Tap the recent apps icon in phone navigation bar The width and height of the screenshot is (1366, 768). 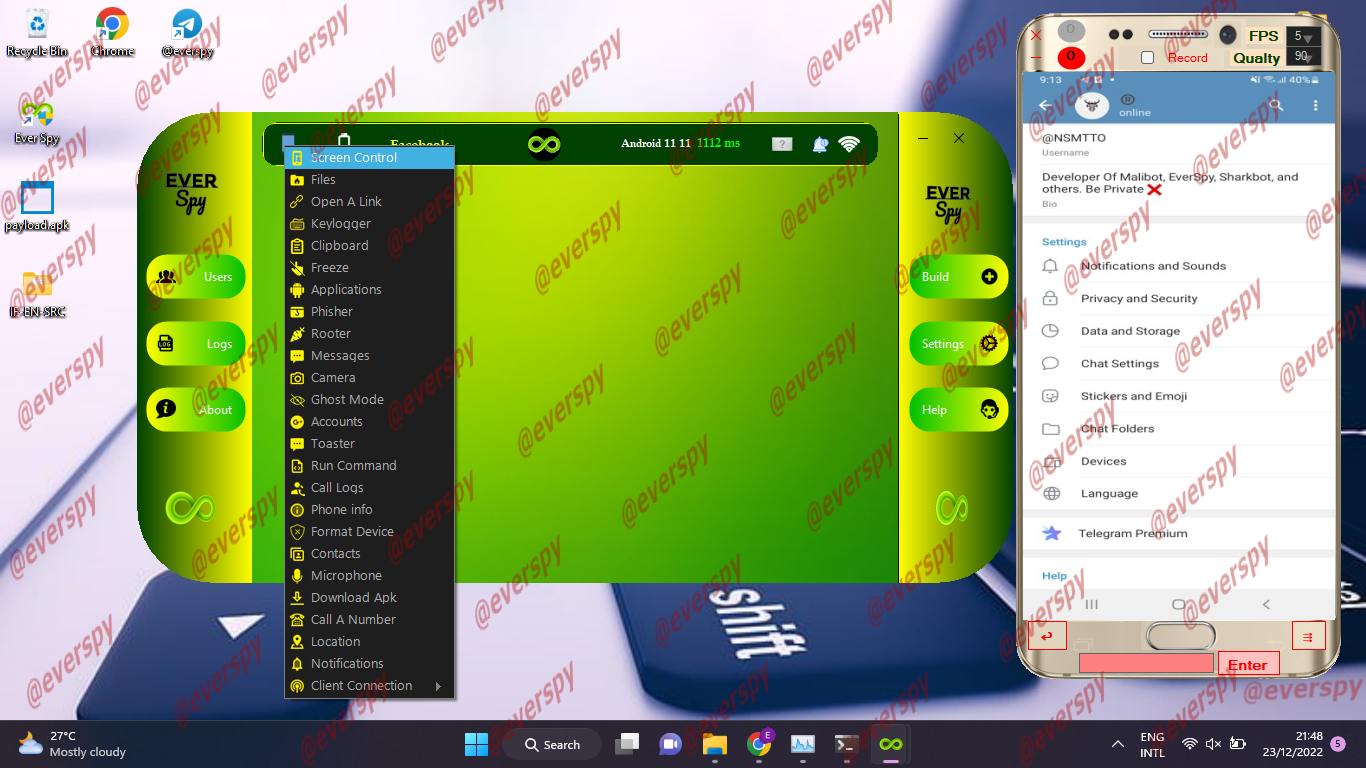pos(1092,604)
